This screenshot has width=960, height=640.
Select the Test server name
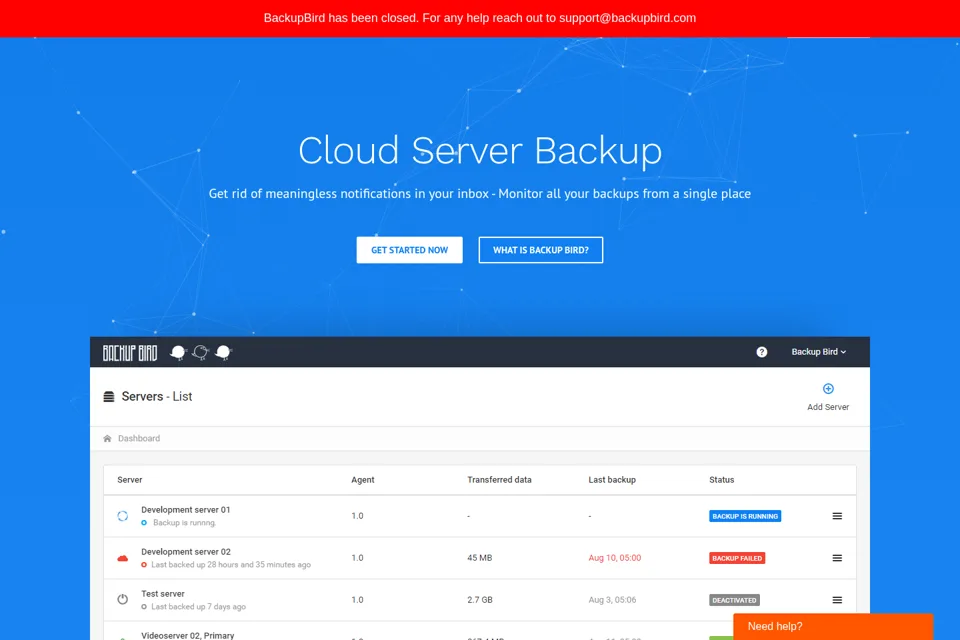163,593
